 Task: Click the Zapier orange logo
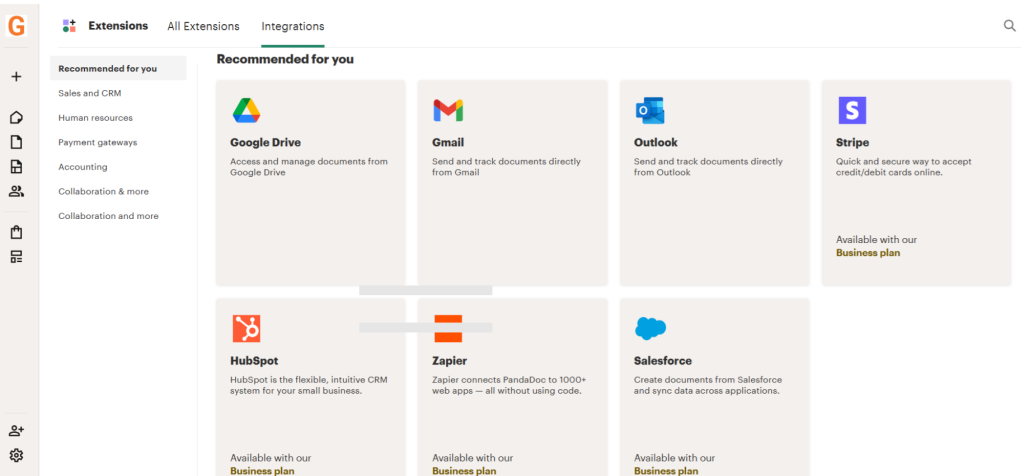pyautogui.click(x=448, y=328)
